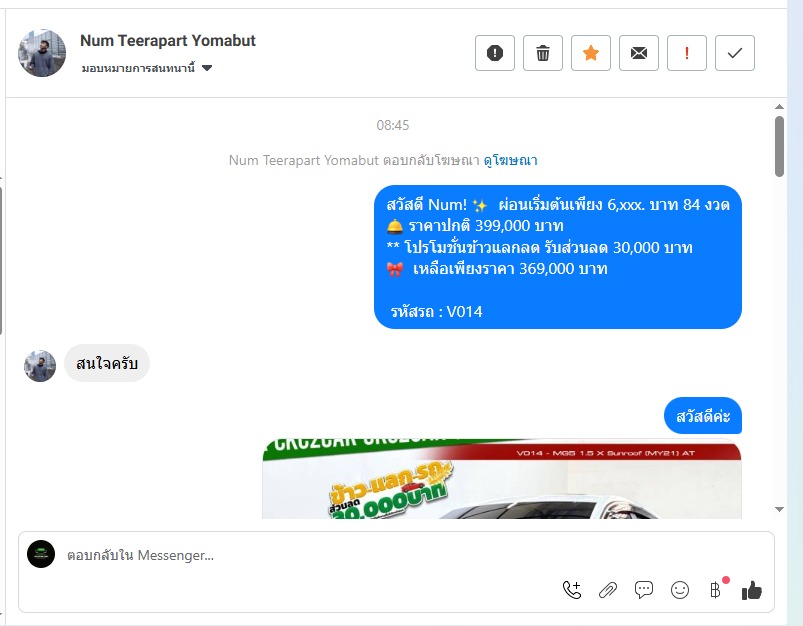This screenshot has width=803, height=626.
Task: Attach a file with paperclip icon
Action: [608, 590]
